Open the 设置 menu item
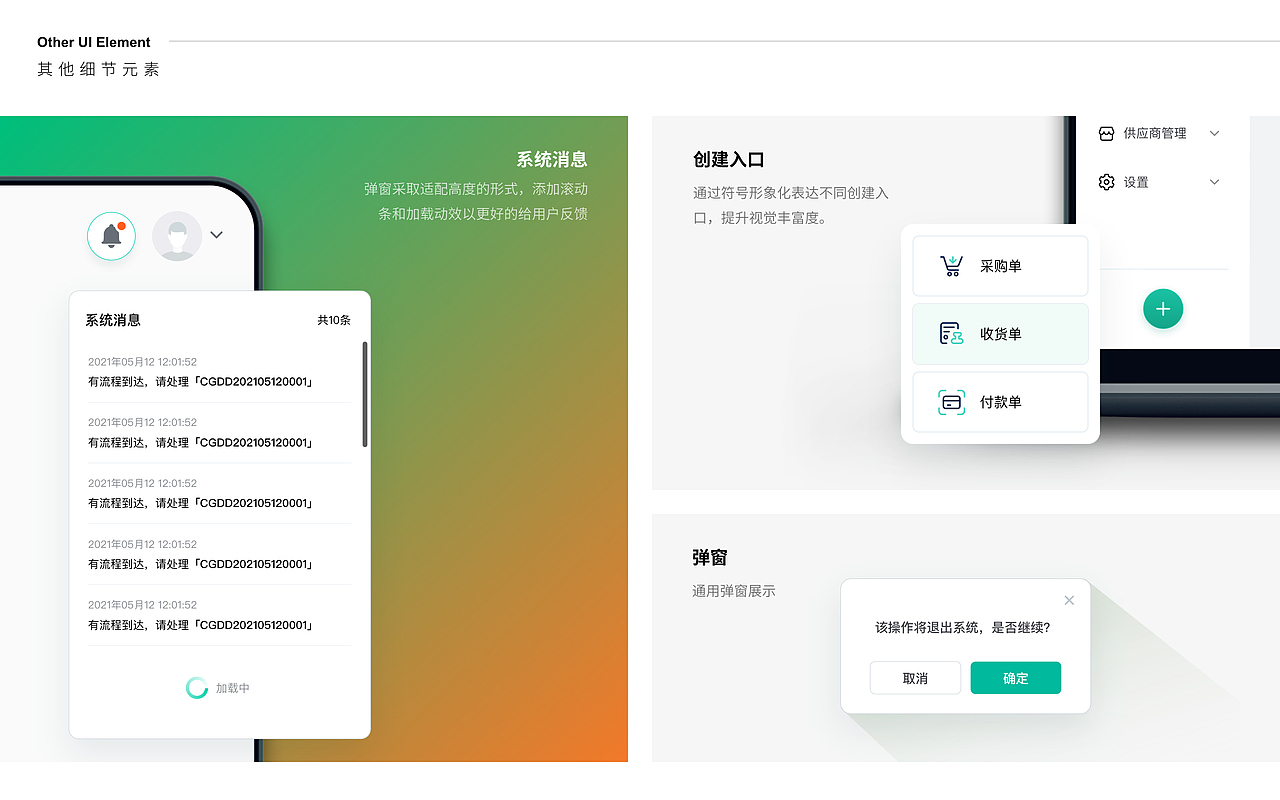The image size is (1280, 800). coord(1160,182)
